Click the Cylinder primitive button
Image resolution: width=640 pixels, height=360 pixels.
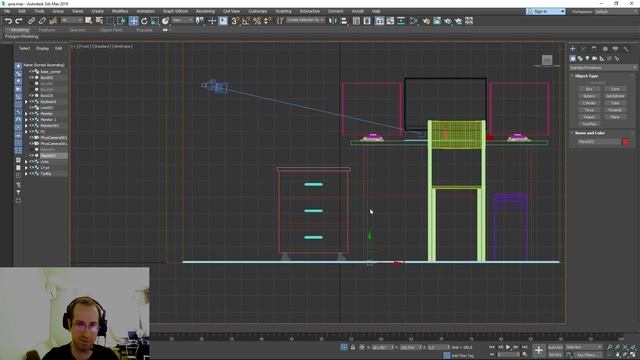tap(589, 103)
